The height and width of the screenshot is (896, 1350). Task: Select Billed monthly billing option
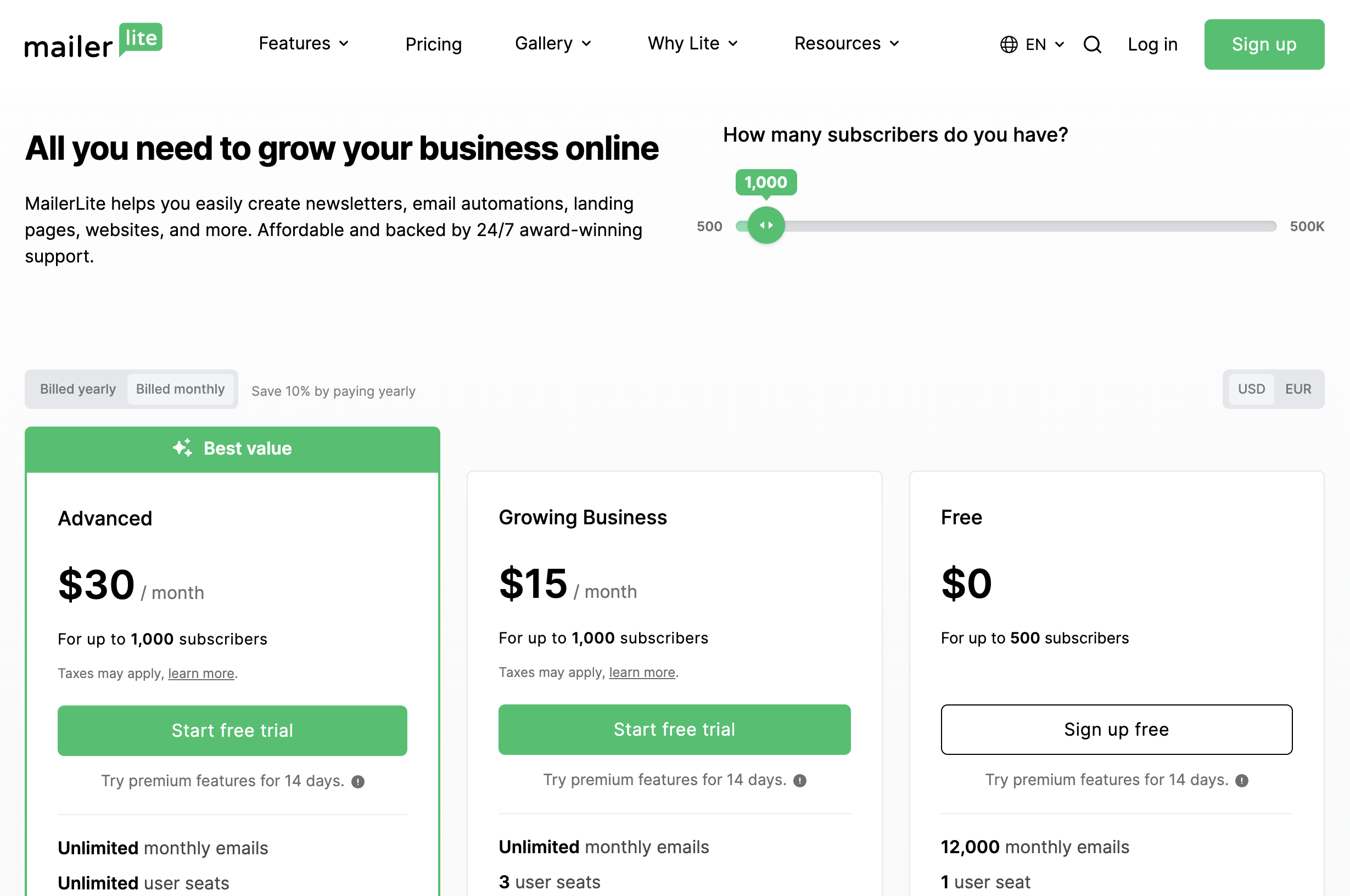[x=180, y=389]
